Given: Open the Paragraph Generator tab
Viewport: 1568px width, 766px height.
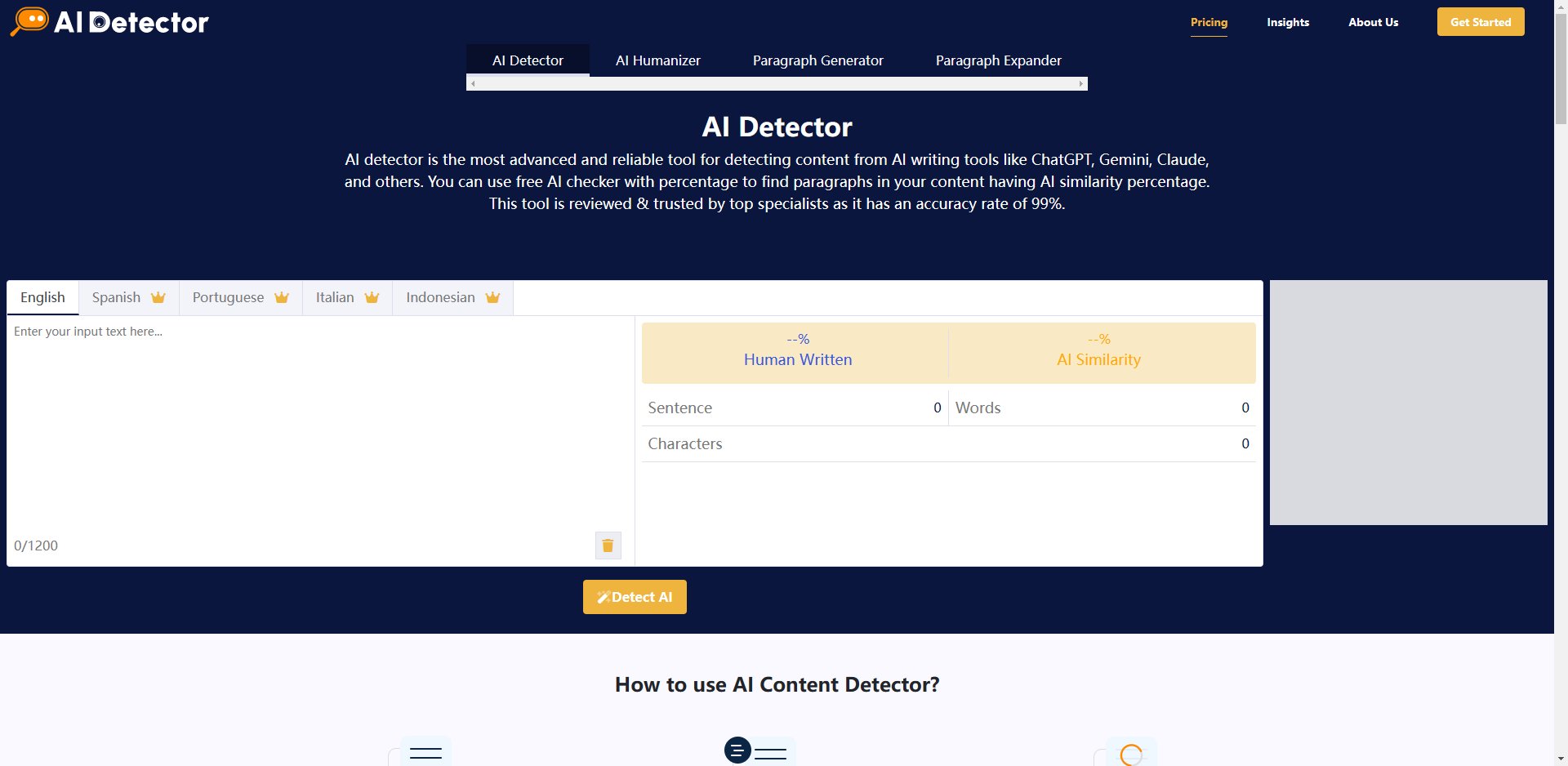Looking at the screenshot, I should coord(817,60).
